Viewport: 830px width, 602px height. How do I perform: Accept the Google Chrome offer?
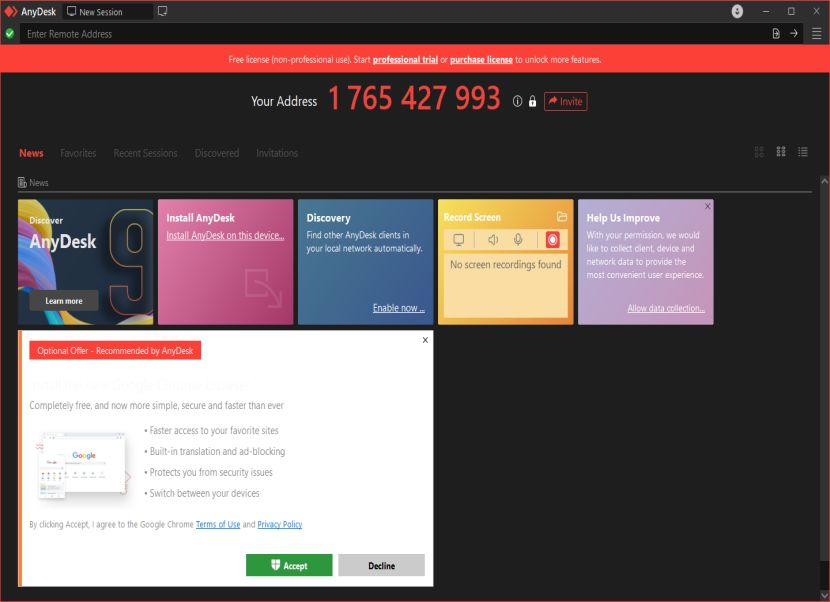point(289,565)
